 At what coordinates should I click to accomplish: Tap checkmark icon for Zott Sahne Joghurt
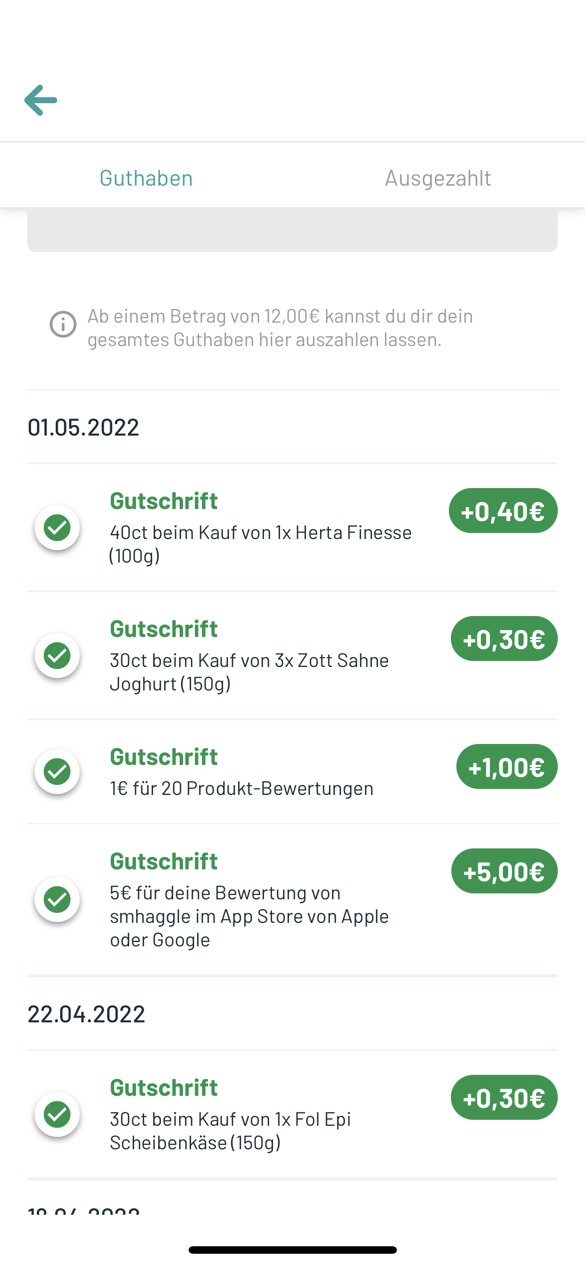point(57,655)
